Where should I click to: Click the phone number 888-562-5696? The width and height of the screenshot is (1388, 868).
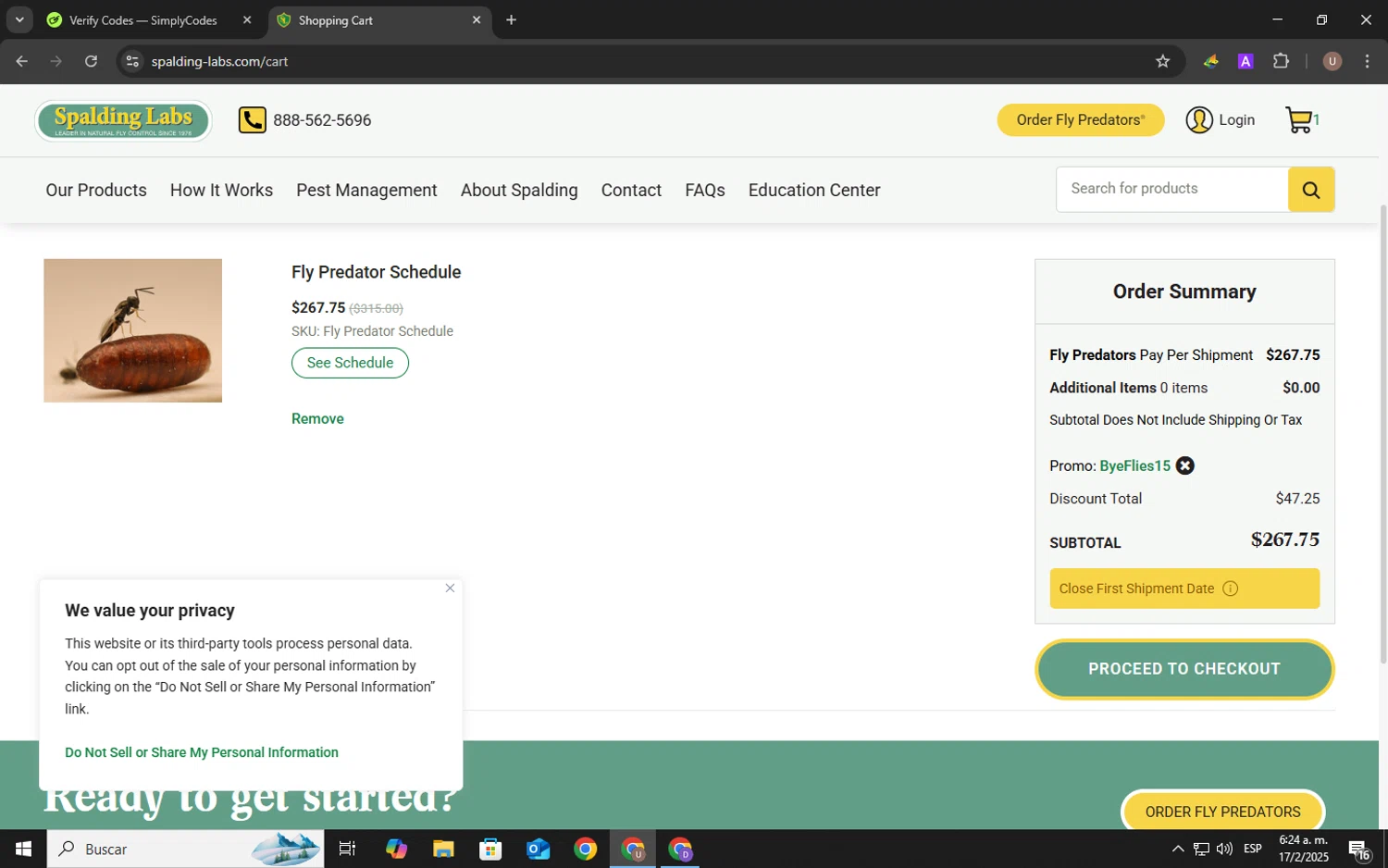[x=322, y=120]
